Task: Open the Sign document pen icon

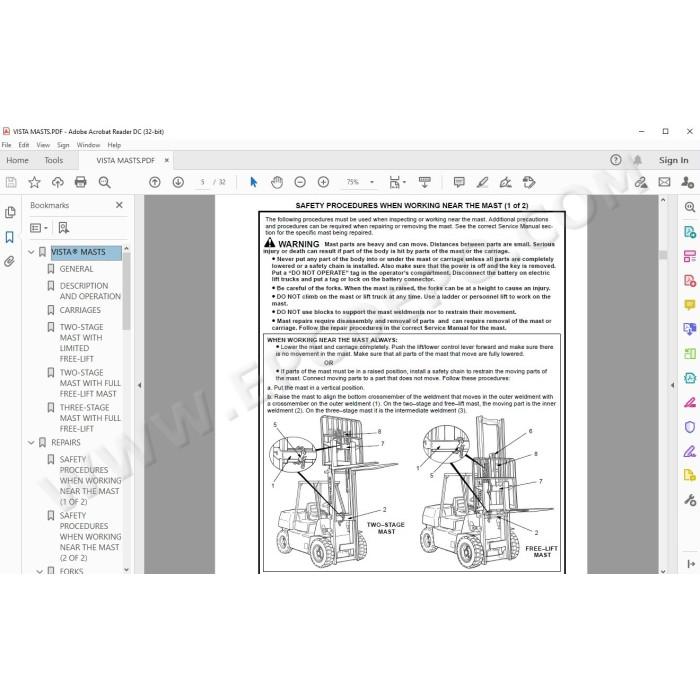Action: pyautogui.click(x=505, y=182)
